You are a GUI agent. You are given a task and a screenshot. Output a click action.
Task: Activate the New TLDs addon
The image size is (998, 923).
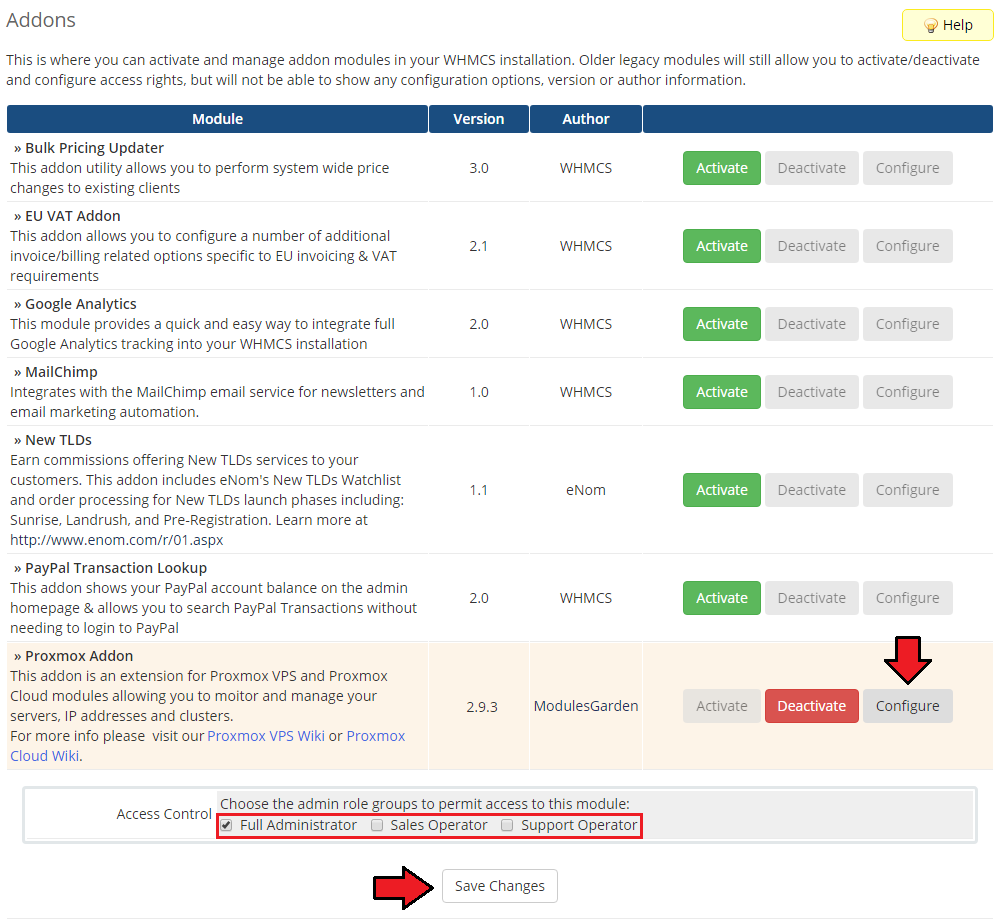click(x=721, y=490)
